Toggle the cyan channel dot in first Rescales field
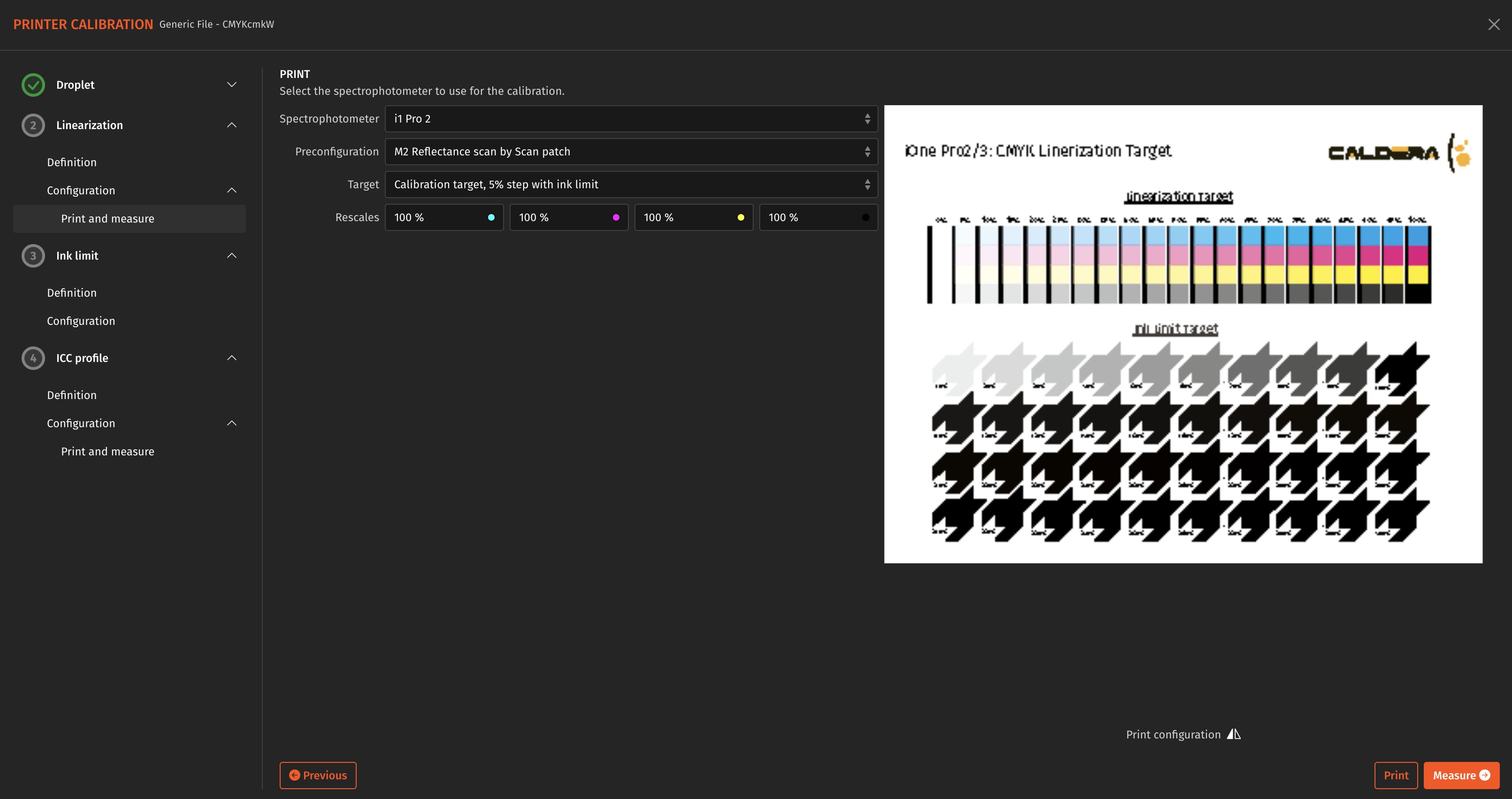Screen dimensions: 1512x799 [491, 216]
